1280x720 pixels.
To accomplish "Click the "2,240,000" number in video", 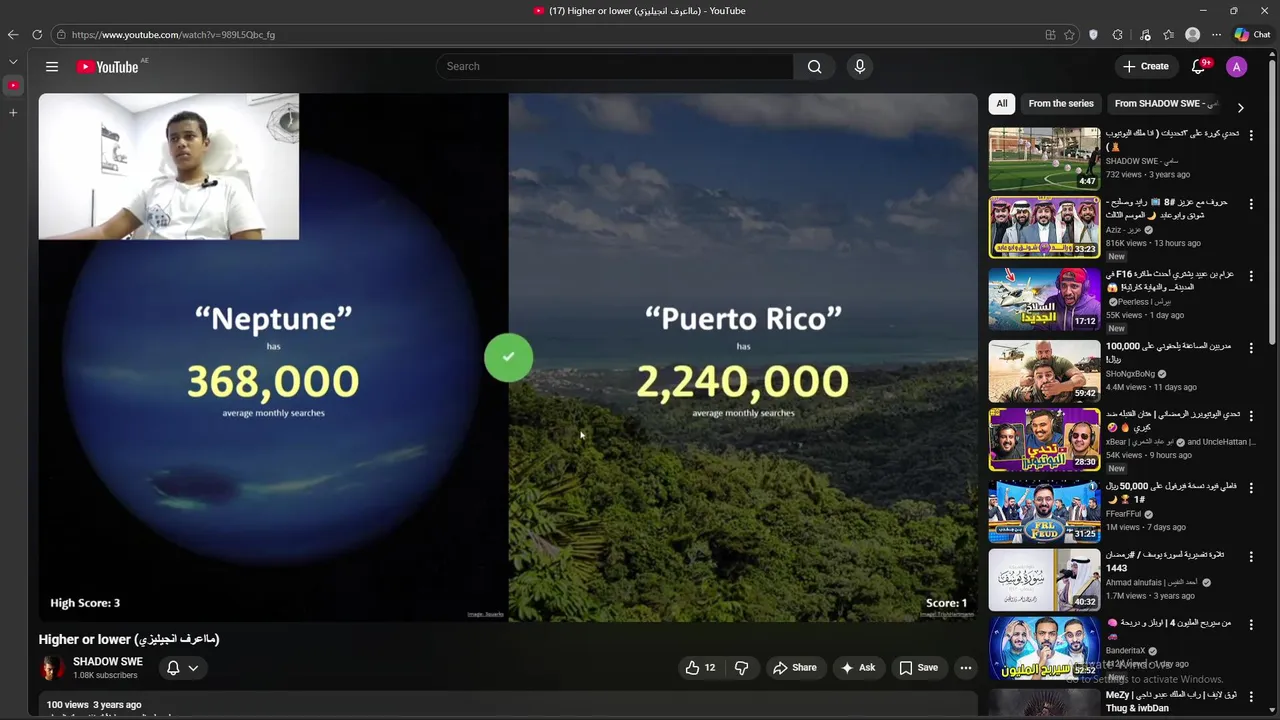I will (743, 381).
